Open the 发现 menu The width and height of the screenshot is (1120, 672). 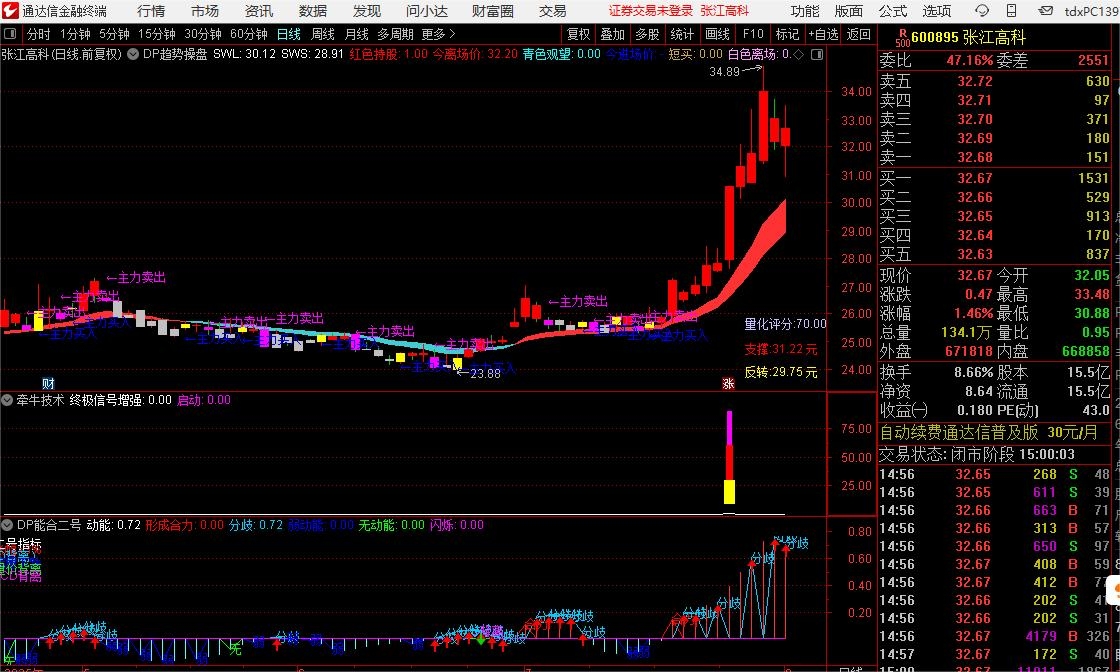tap(366, 11)
